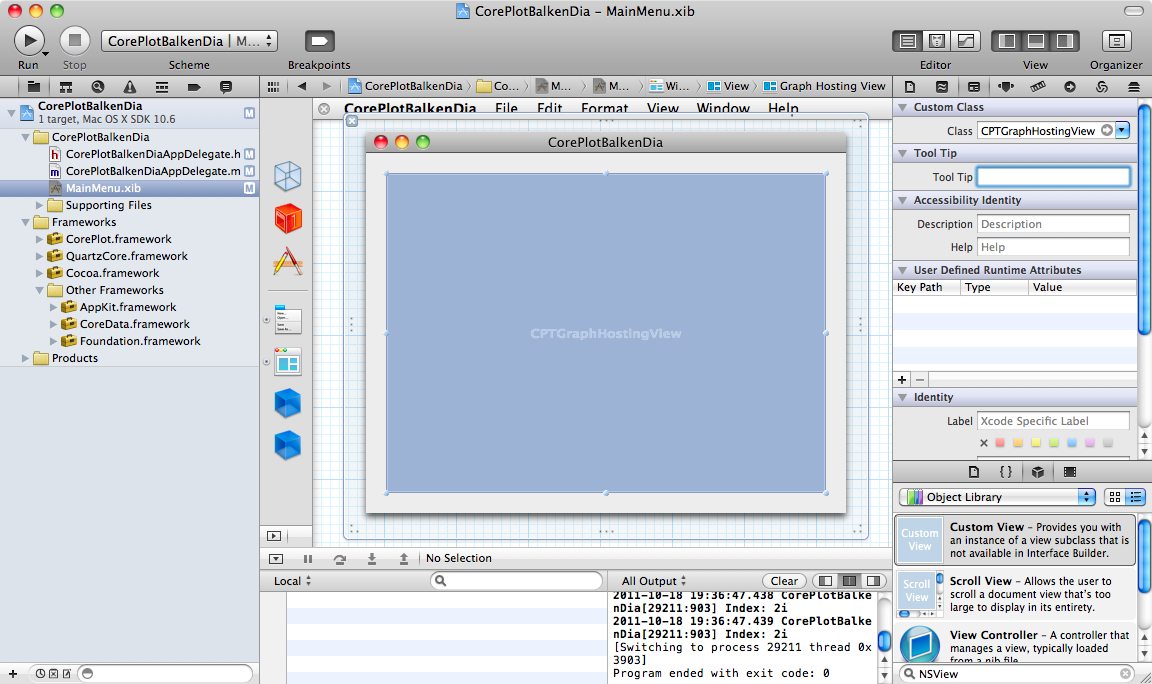Image resolution: width=1152 pixels, height=684 pixels.
Task: Show the Version editor
Action: [966, 41]
